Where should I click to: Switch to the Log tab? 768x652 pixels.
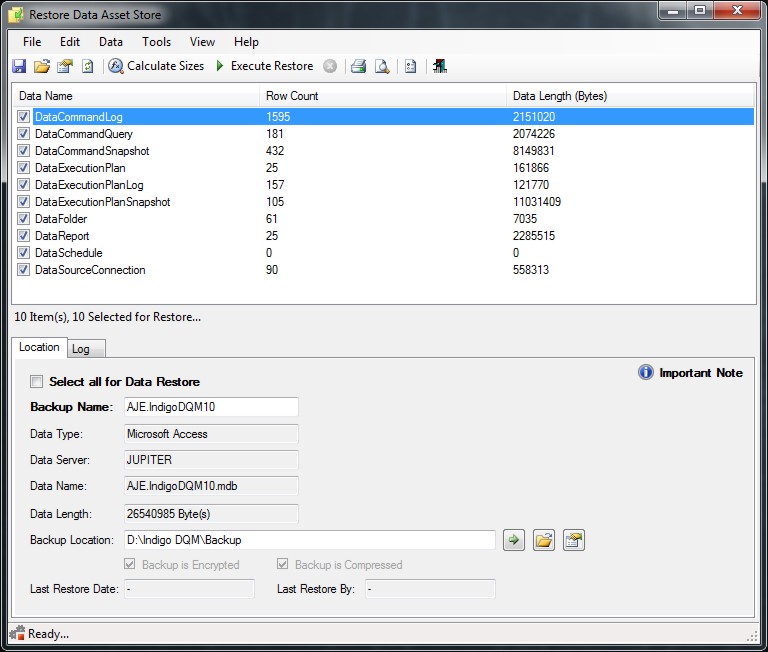point(81,348)
